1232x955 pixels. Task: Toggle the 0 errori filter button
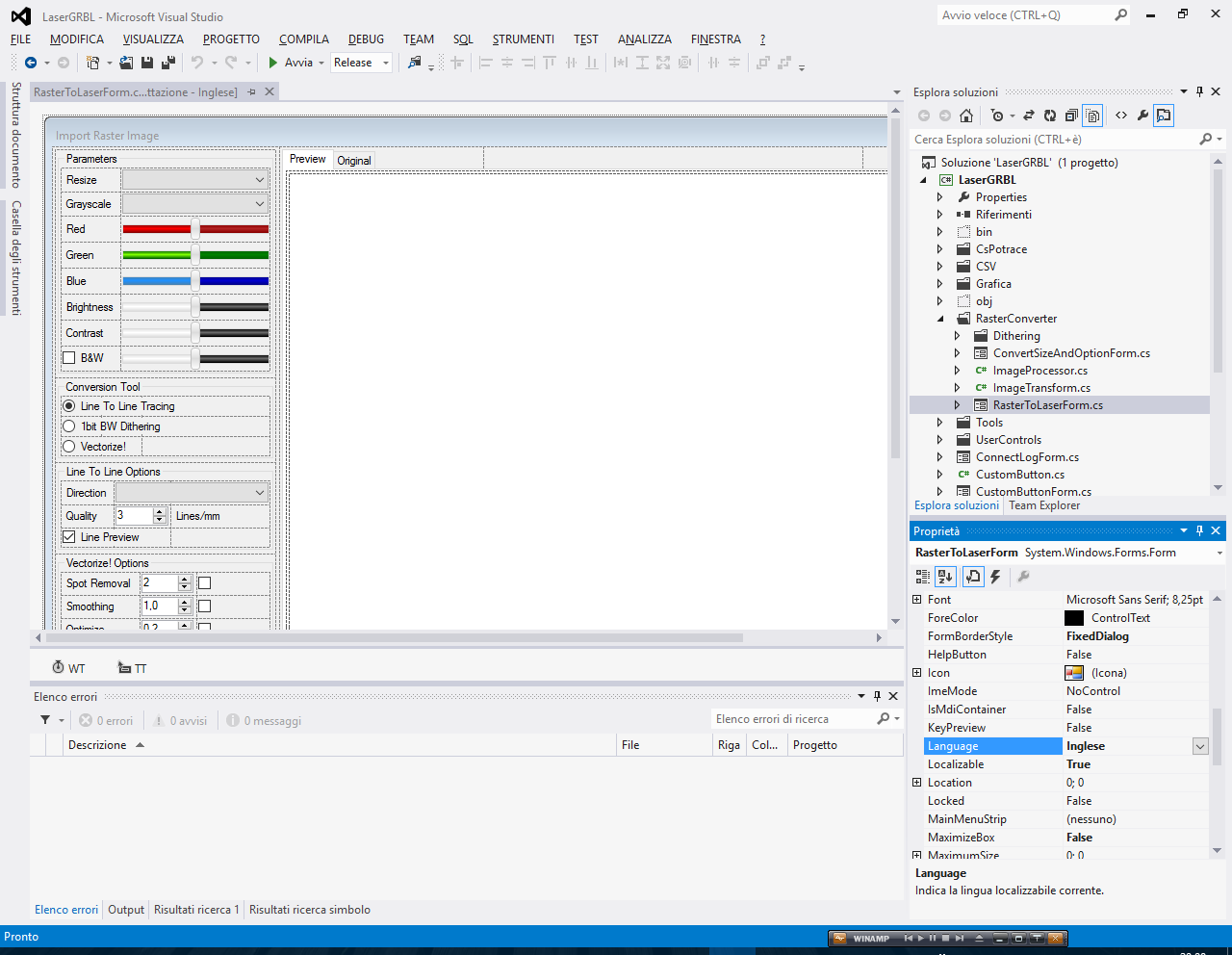point(106,720)
